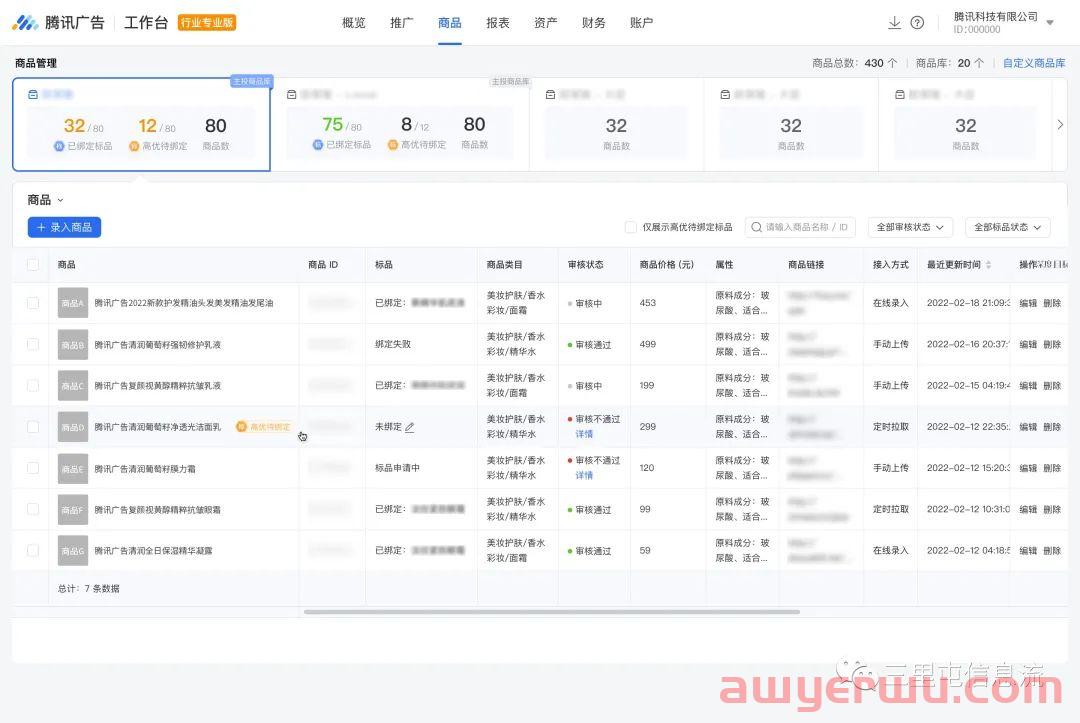Viewport: 1080px width, 723px height.
Task: Click the download icon in top bar
Action: (894, 23)
